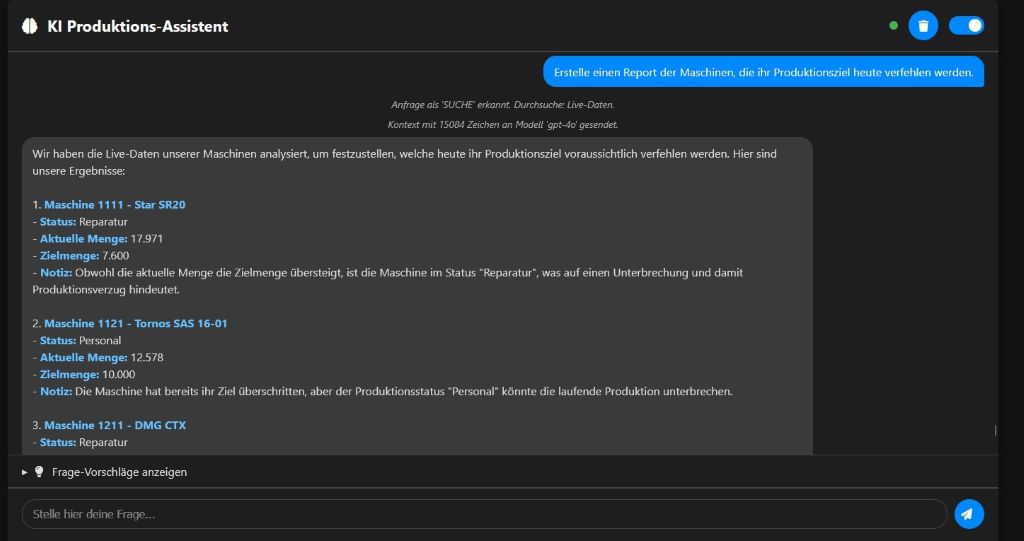
Task: Click the green connection status dot
Action: pos(893,26)
